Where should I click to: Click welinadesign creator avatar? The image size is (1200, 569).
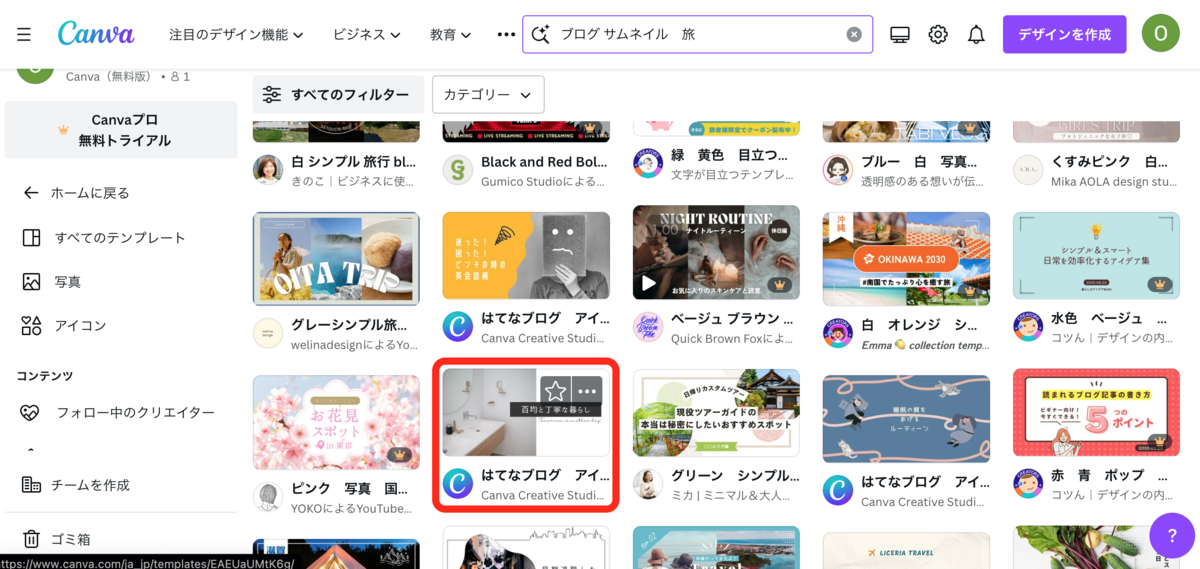coord(268,333)
